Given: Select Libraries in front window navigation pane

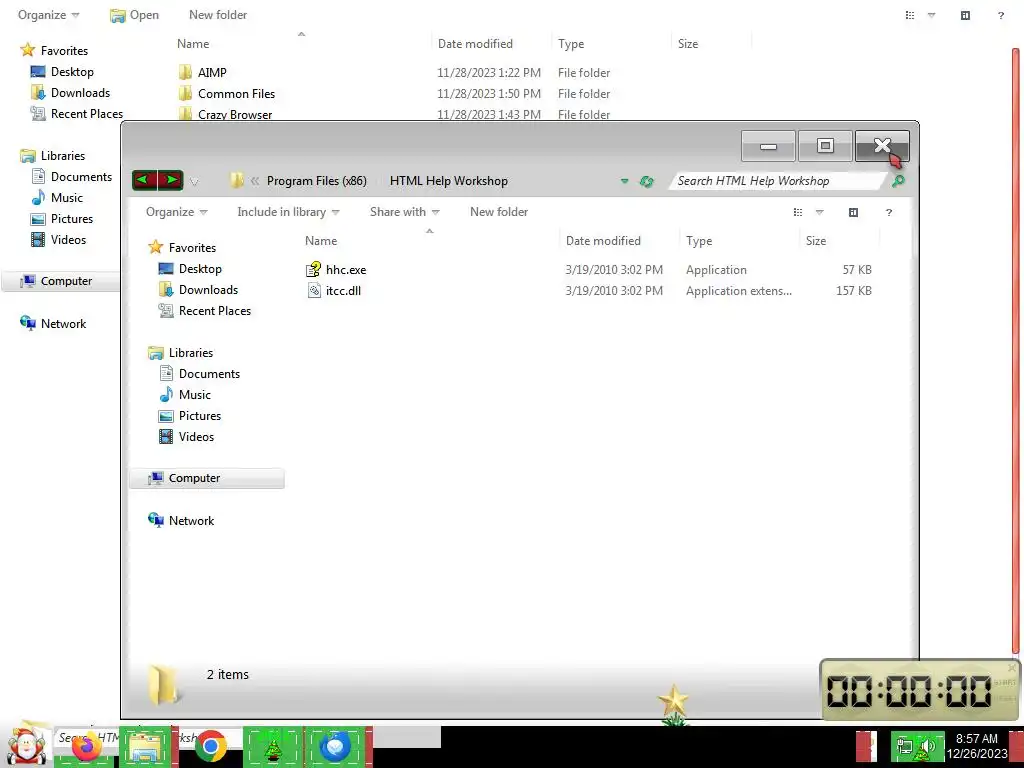Looking at the screenshot, I should (x=191, y=353).
